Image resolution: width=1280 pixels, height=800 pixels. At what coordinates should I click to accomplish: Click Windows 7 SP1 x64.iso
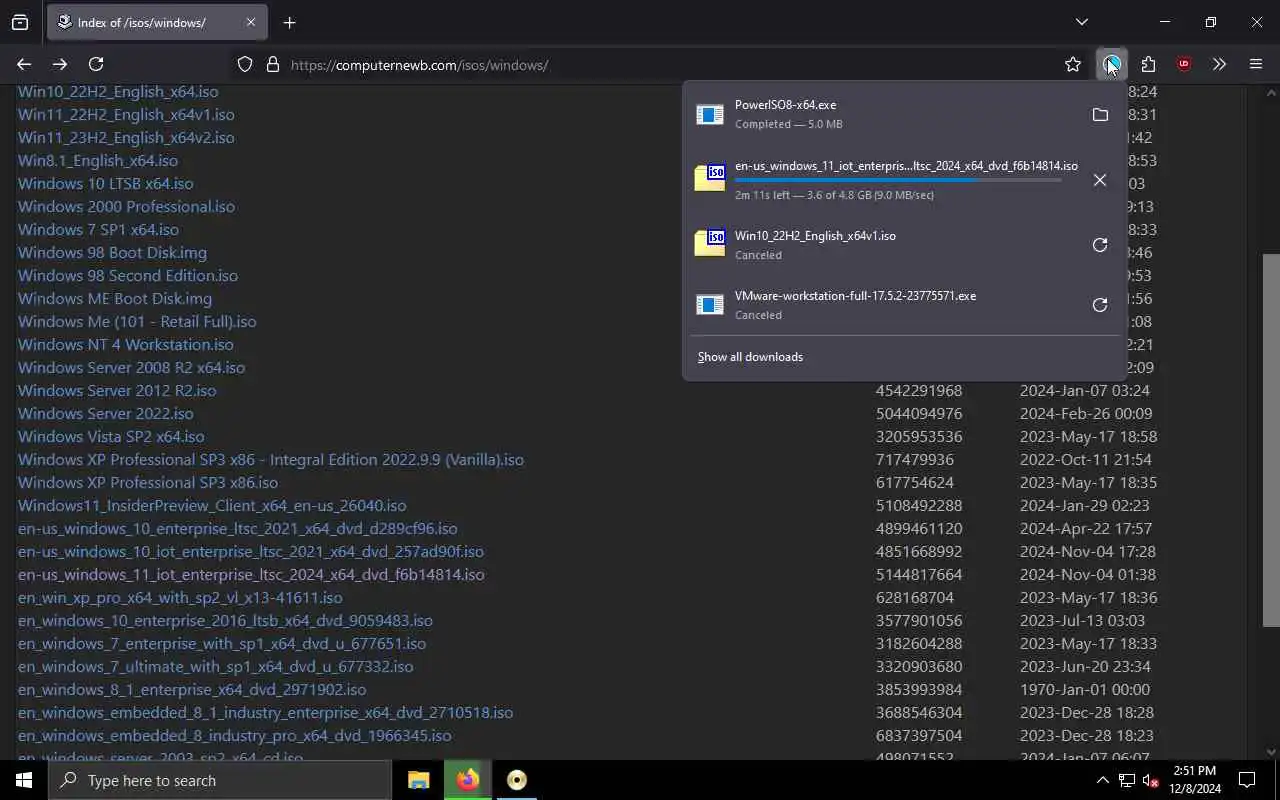tap(98, 229)
